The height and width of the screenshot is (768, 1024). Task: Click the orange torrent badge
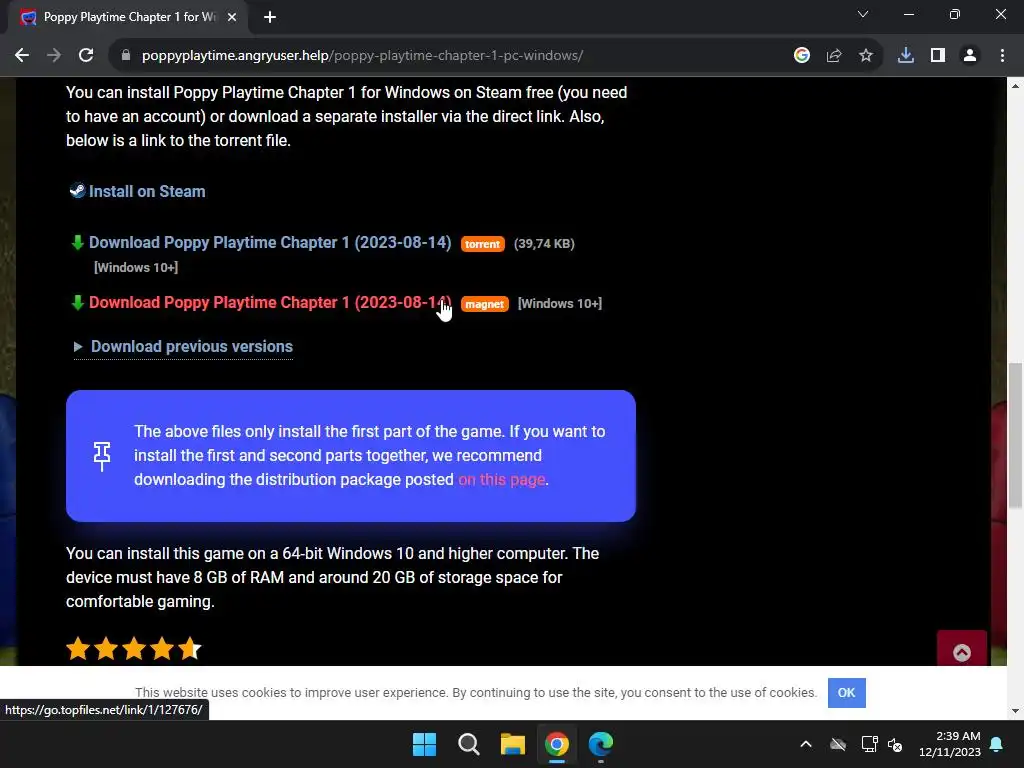pos(483,244)
